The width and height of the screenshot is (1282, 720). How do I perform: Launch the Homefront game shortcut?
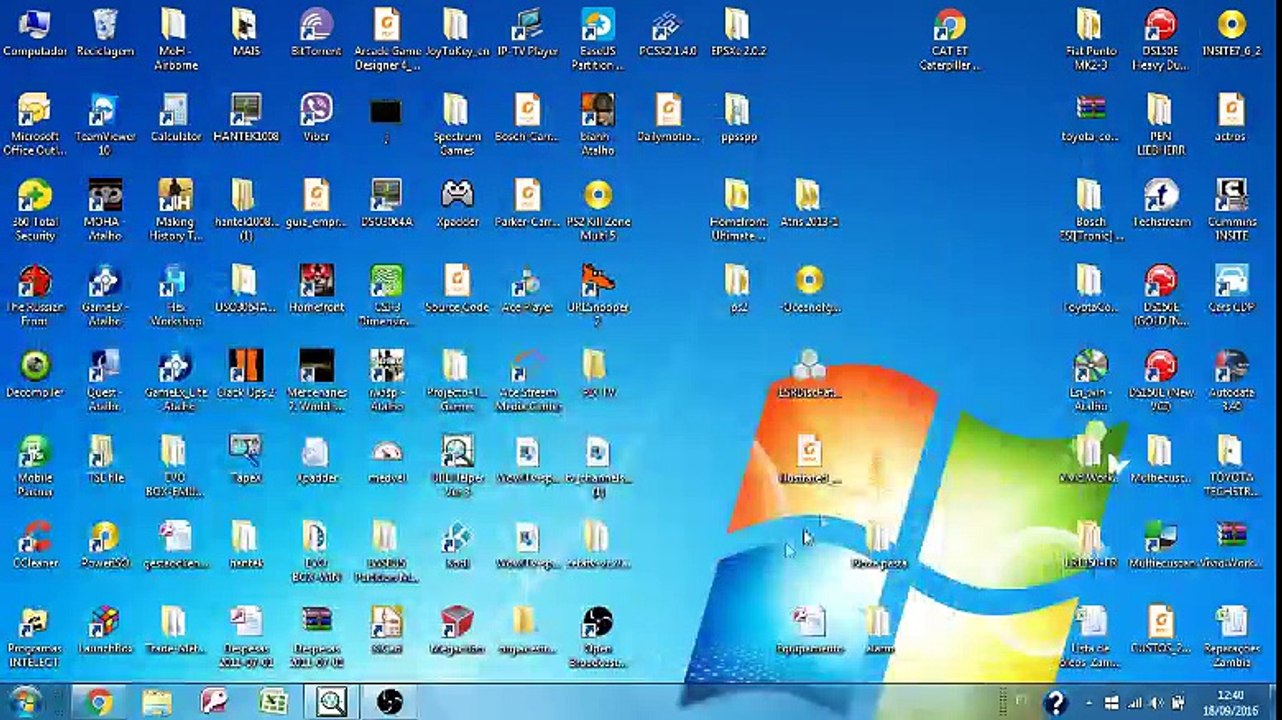[316, 289]
